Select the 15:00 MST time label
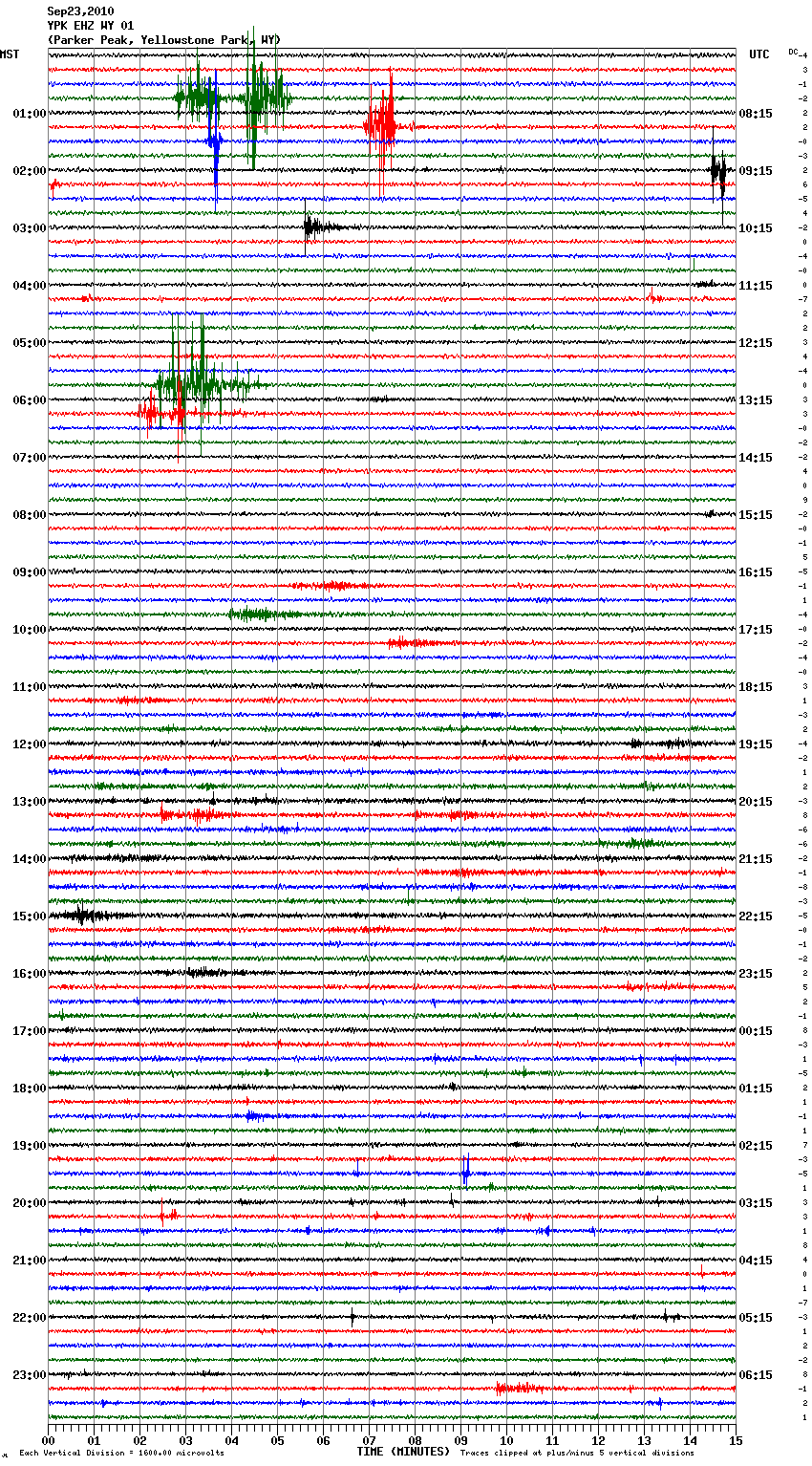Screen dimensions: 812x1466 click(30, 916)
